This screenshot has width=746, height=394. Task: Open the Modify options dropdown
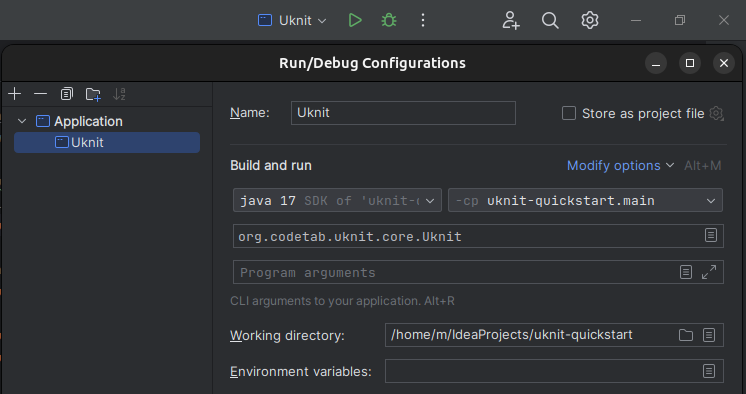pyautogui.click(x=620, y=166)
